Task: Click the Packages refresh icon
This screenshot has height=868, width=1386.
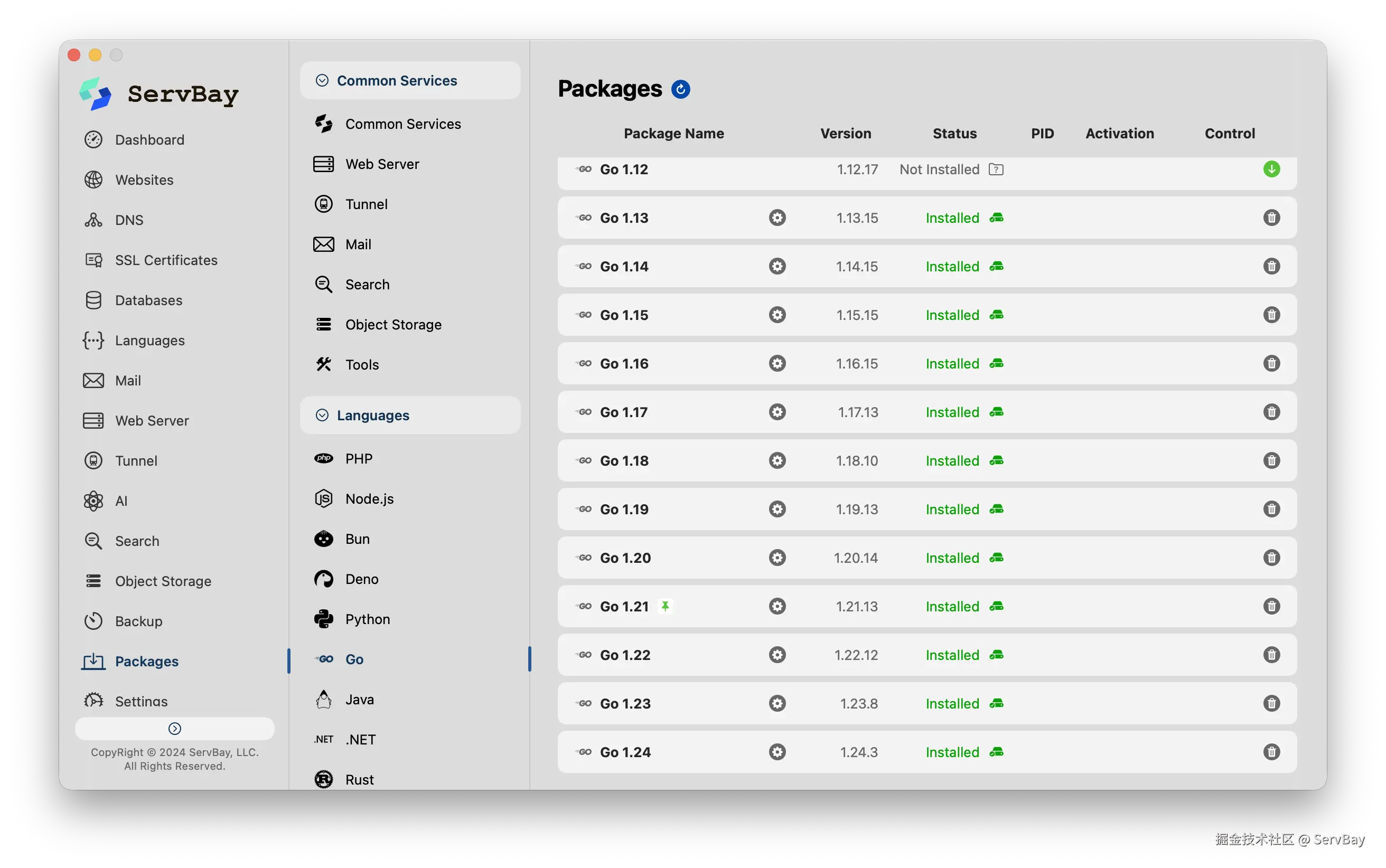Action: point(680,90)
